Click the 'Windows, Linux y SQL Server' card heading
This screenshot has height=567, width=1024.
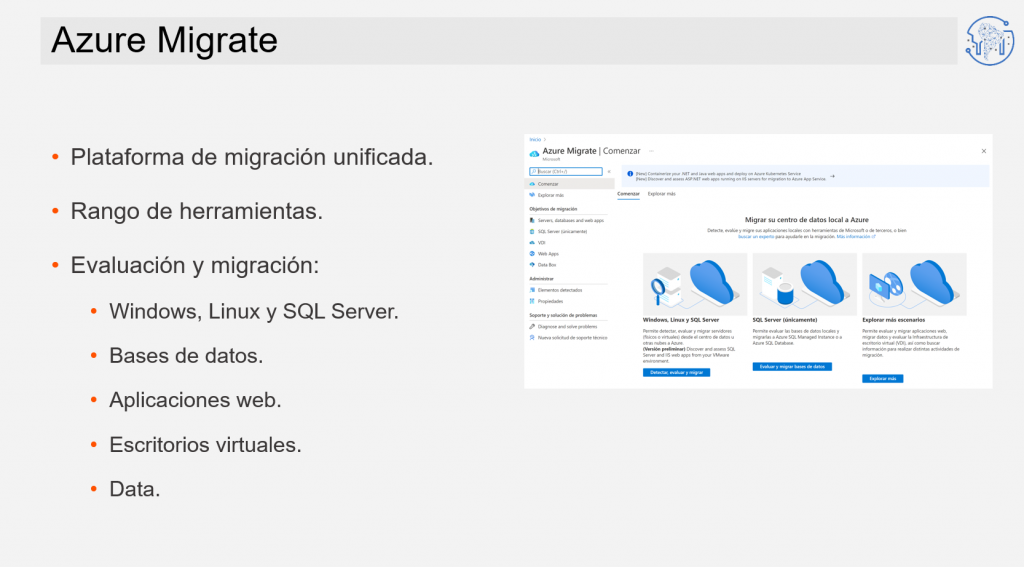[x=680, y=320]
